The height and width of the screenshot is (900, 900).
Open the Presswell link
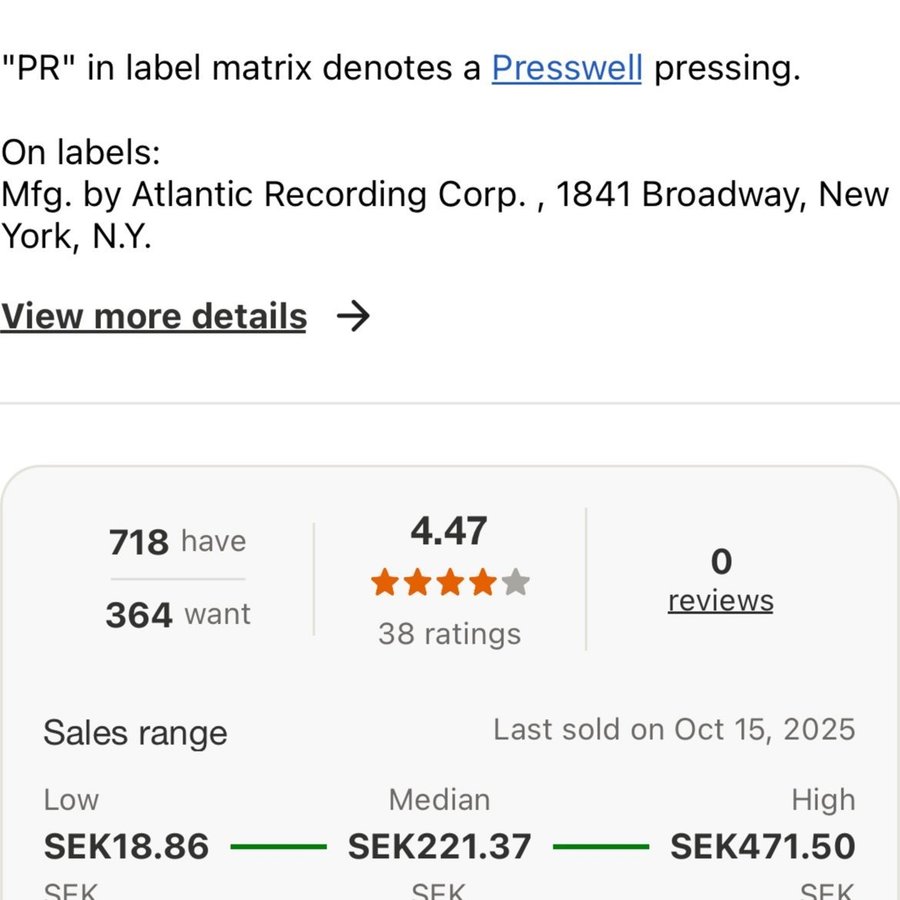tap(566, 69)
